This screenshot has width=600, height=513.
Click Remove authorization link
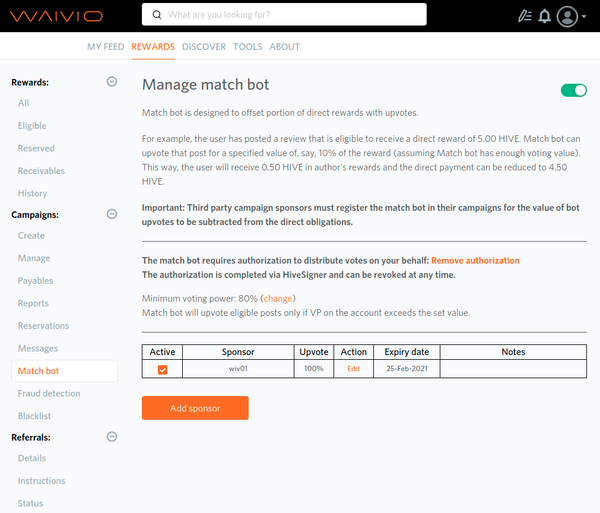pyautogui.click(x=475, y=261)
